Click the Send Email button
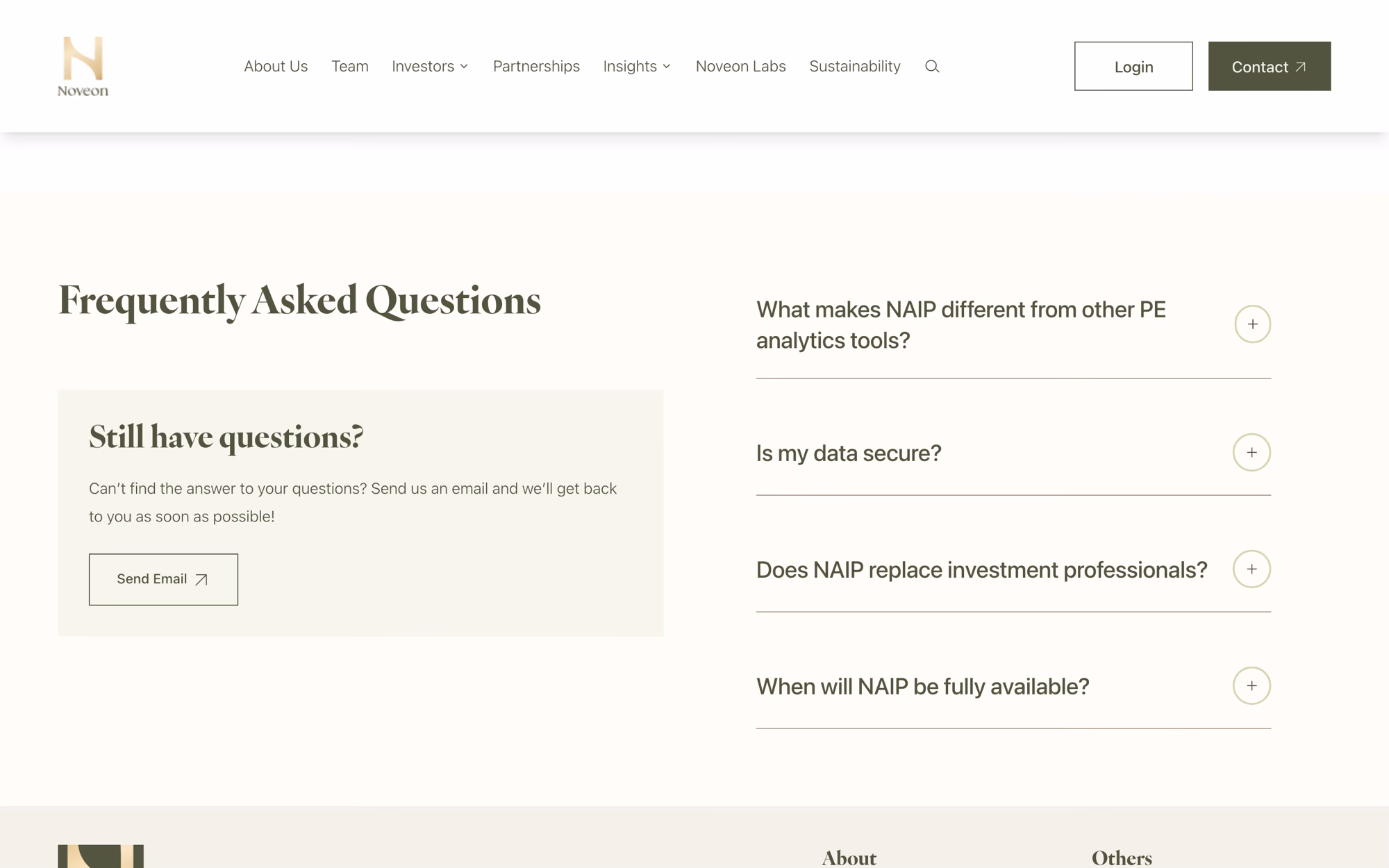1389x868 pixels. [x=163, y=579]
